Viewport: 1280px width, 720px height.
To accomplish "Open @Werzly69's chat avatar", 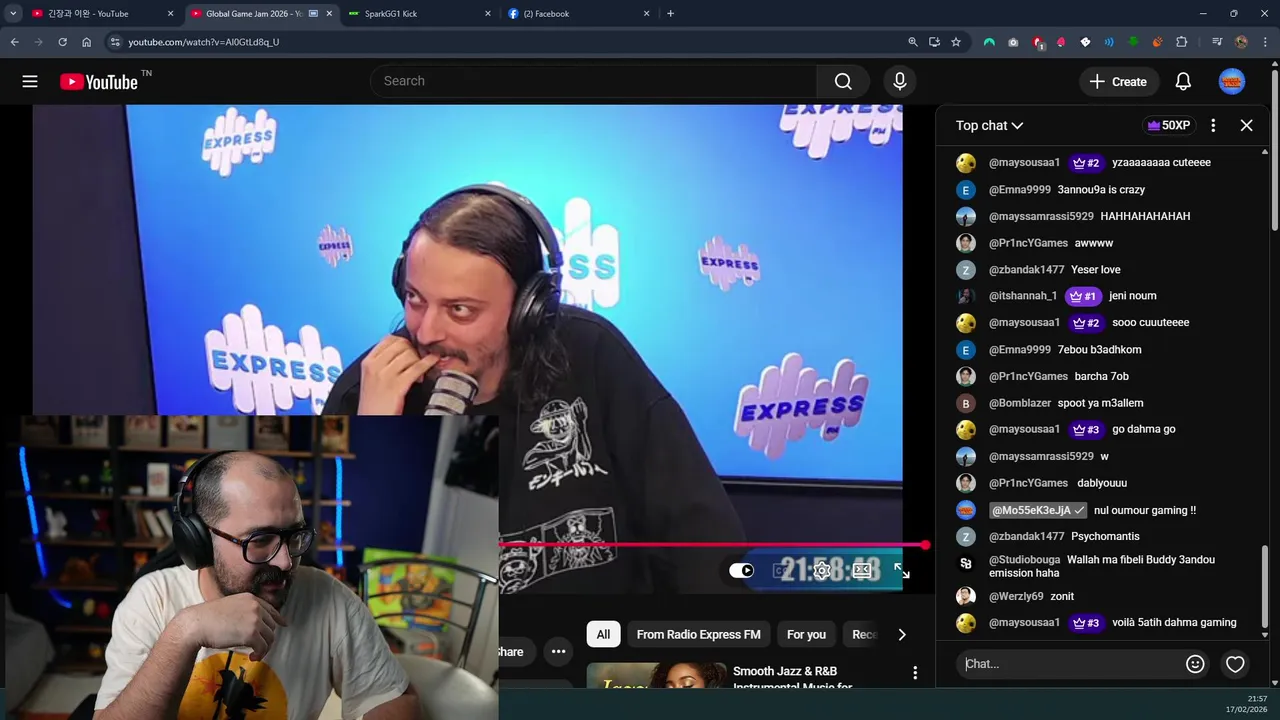I will coord(965,596).
